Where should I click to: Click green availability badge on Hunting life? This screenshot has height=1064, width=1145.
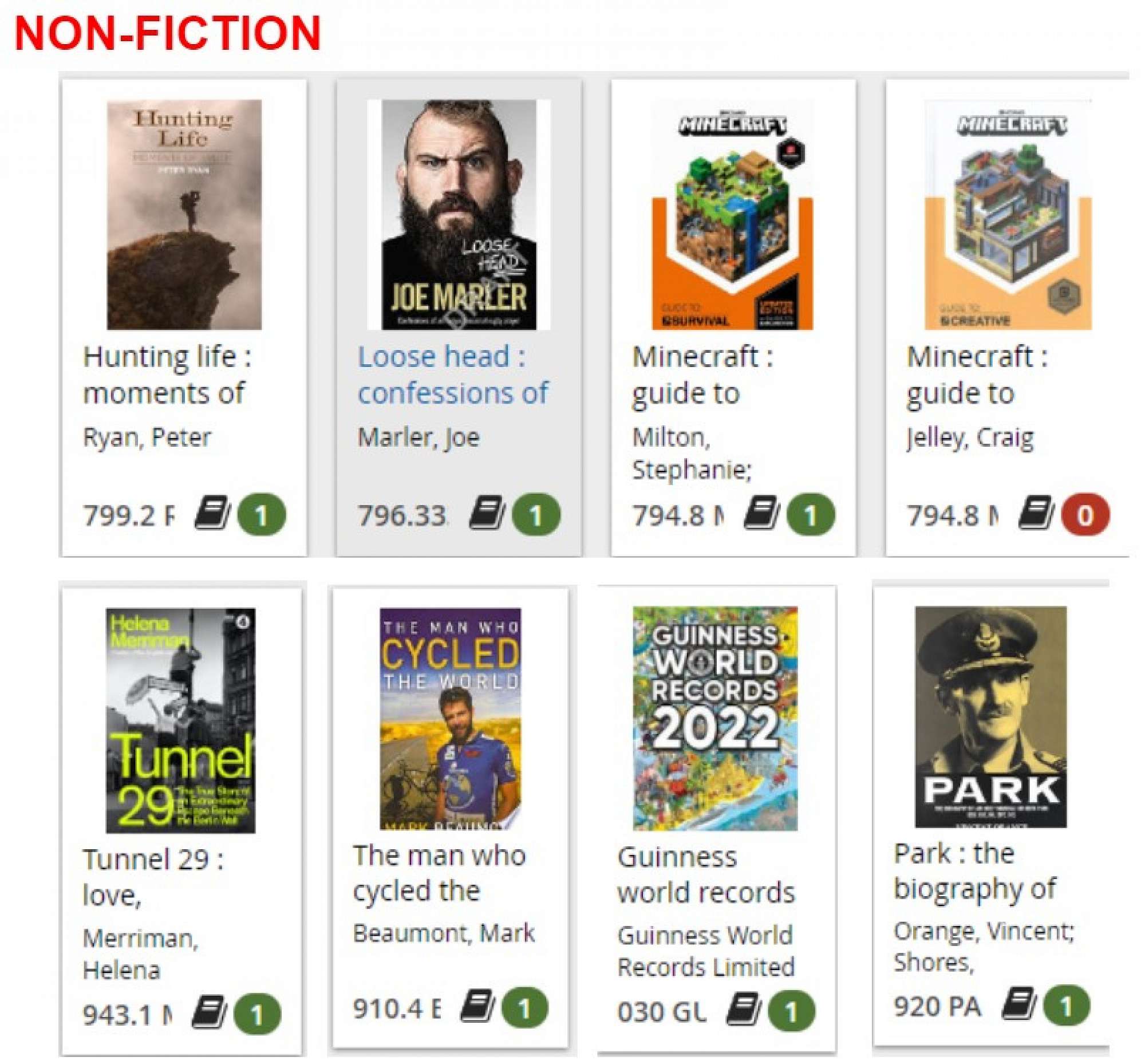point(262,514)
